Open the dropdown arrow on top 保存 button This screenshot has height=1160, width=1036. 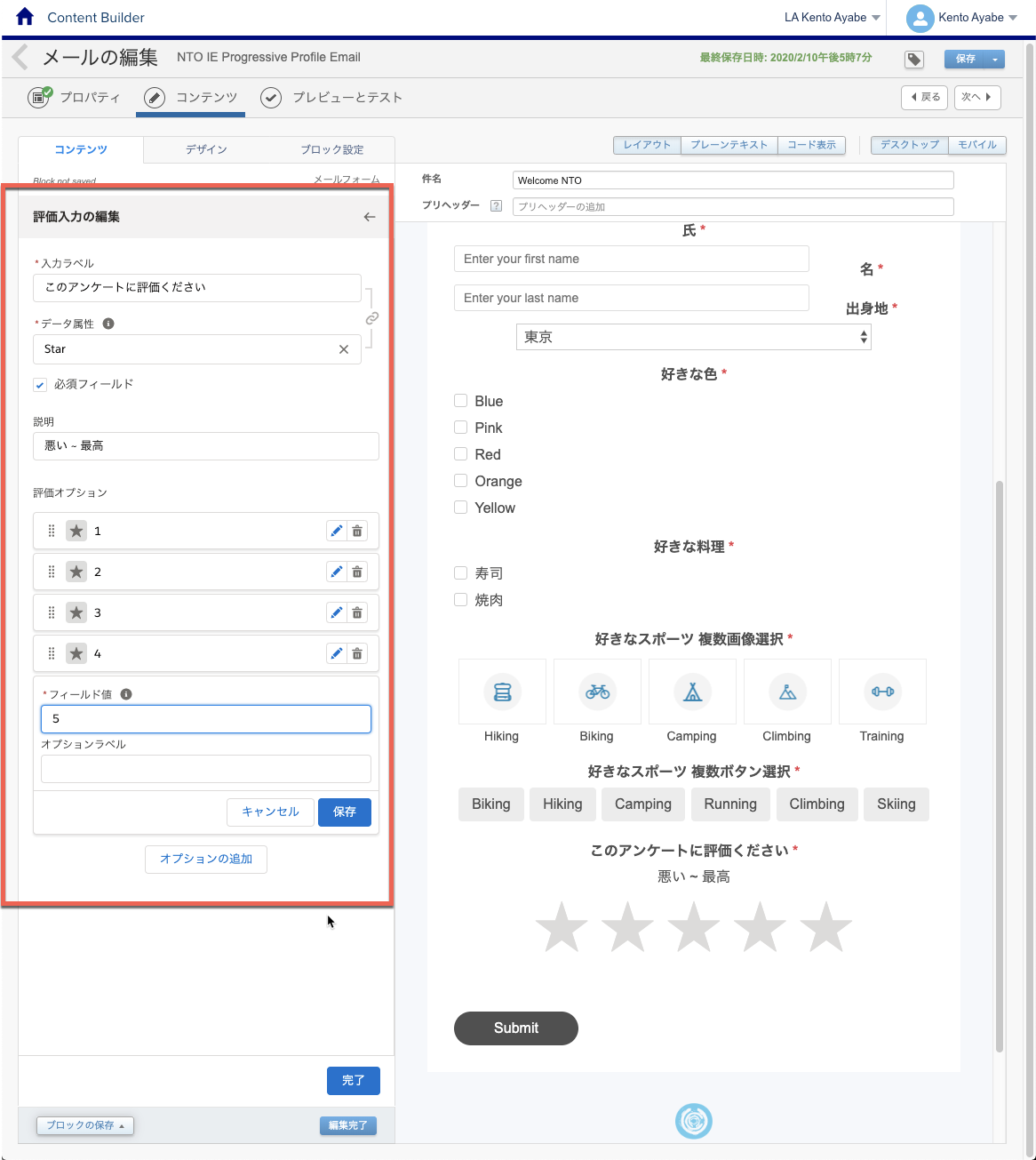coord(995,60)
